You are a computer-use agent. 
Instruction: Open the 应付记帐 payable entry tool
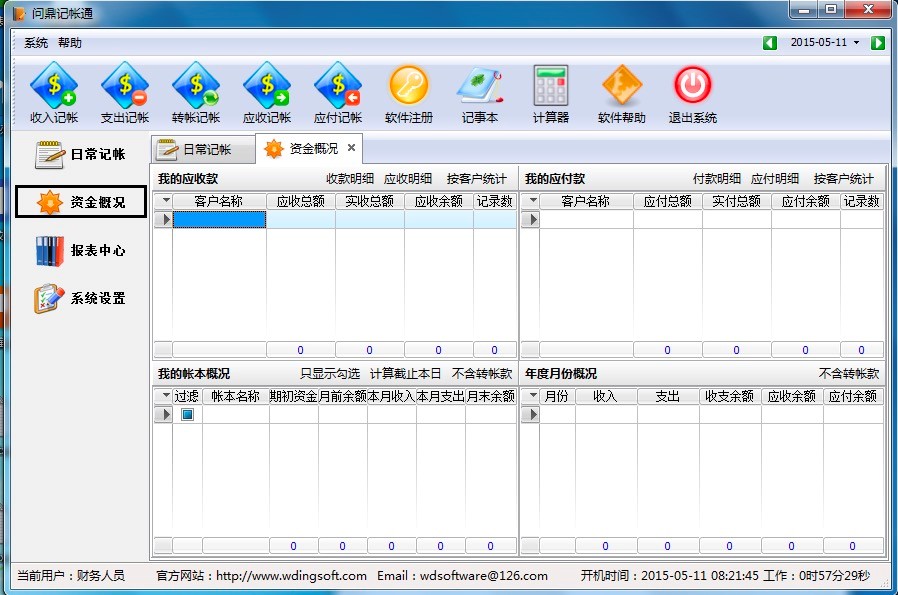point(338,93)
